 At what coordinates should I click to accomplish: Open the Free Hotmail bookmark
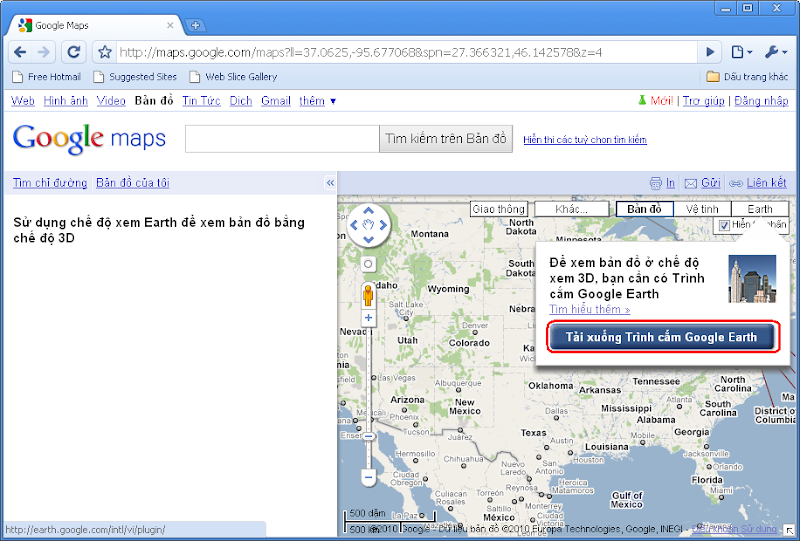point(46,77)
